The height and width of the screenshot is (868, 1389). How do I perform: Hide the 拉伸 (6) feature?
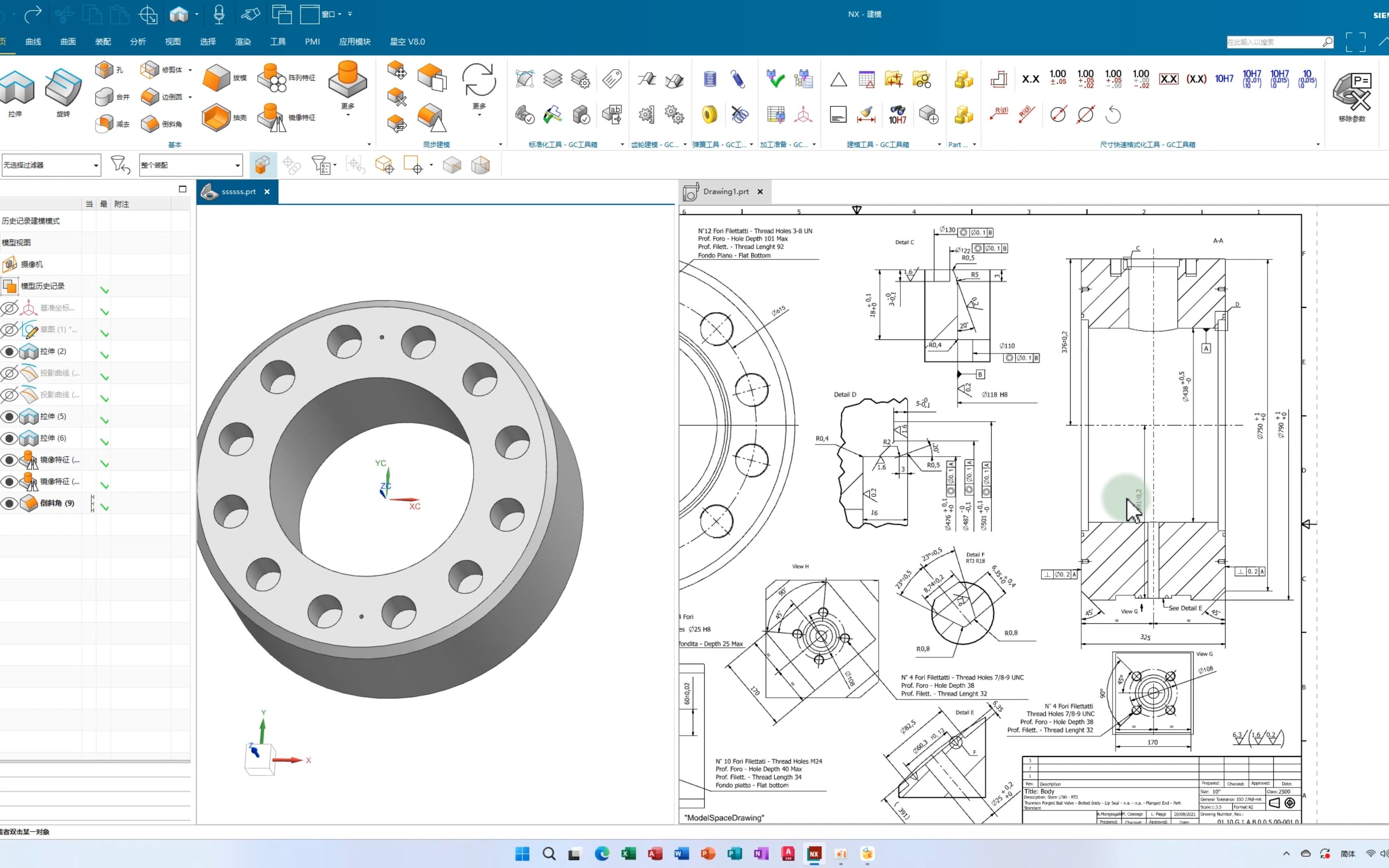(x=9, y=438)
